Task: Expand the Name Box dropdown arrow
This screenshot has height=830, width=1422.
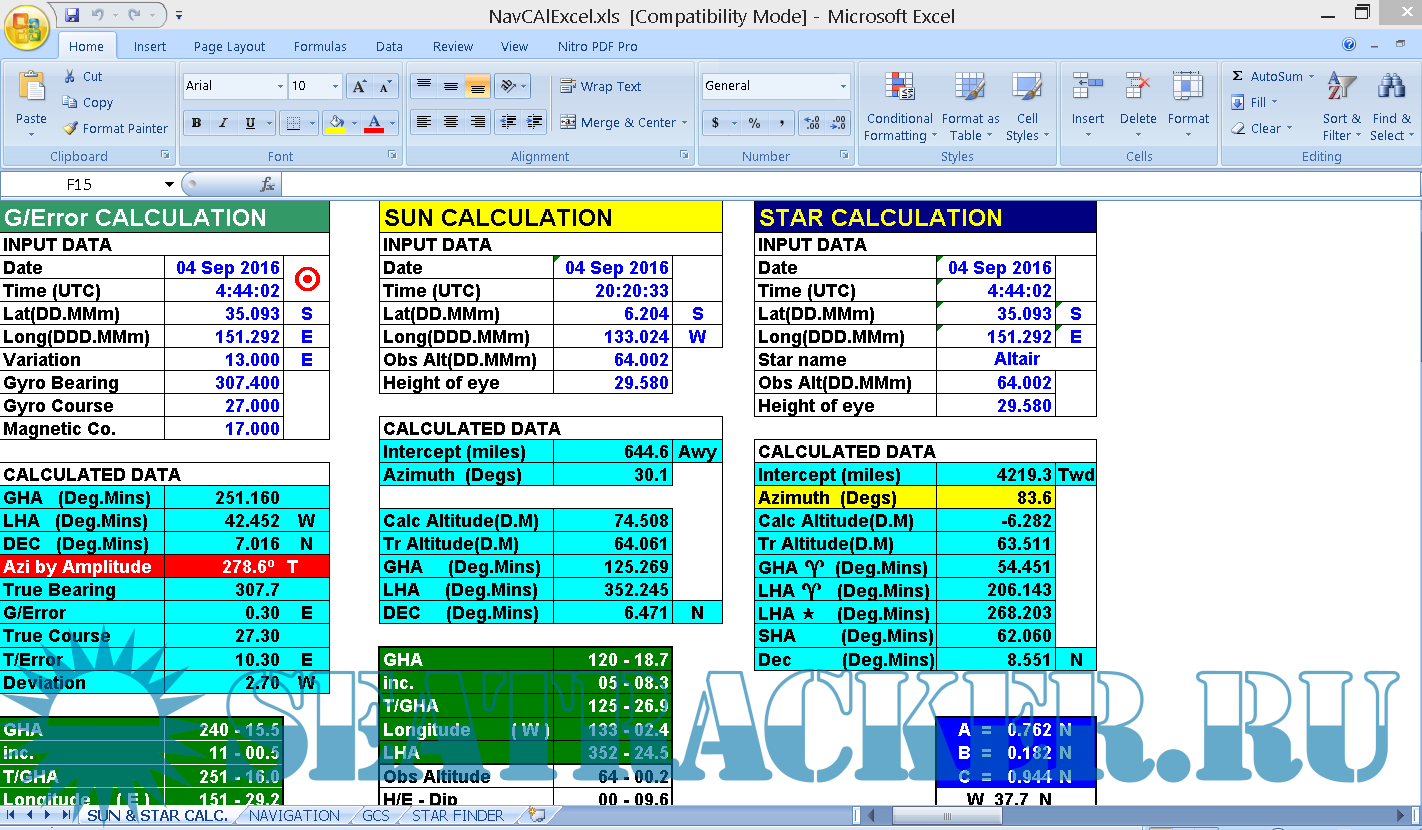Action: click(169, 184)
